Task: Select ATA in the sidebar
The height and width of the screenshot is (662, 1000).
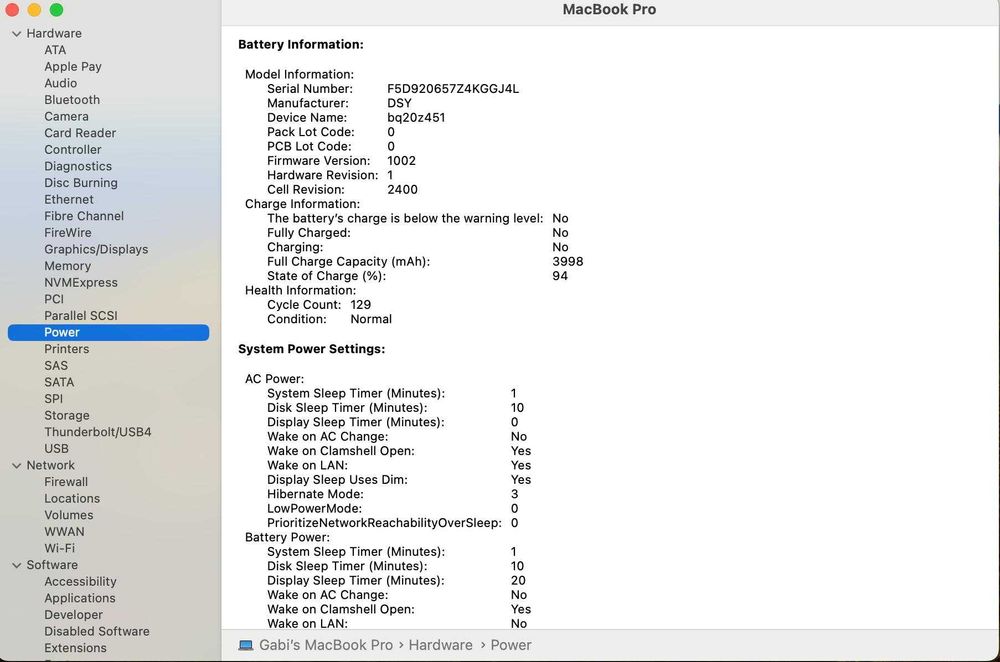Action: coord(55,50)
